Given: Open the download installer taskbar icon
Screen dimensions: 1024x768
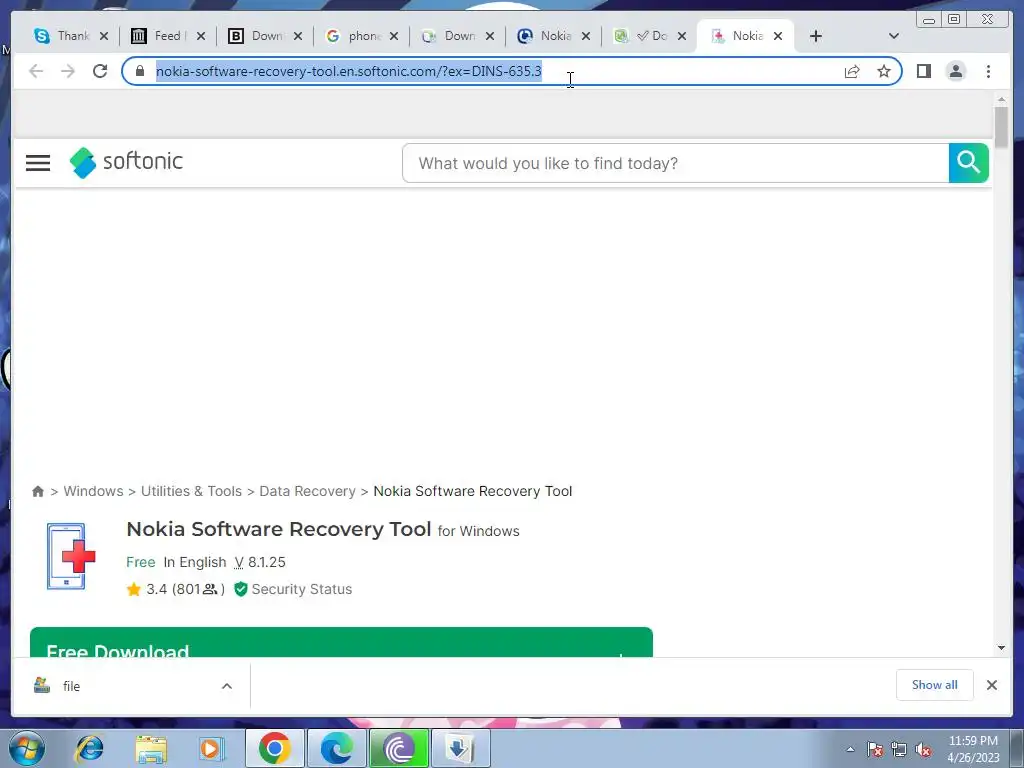Looking at the screenshot, I should tap(460, 748).
